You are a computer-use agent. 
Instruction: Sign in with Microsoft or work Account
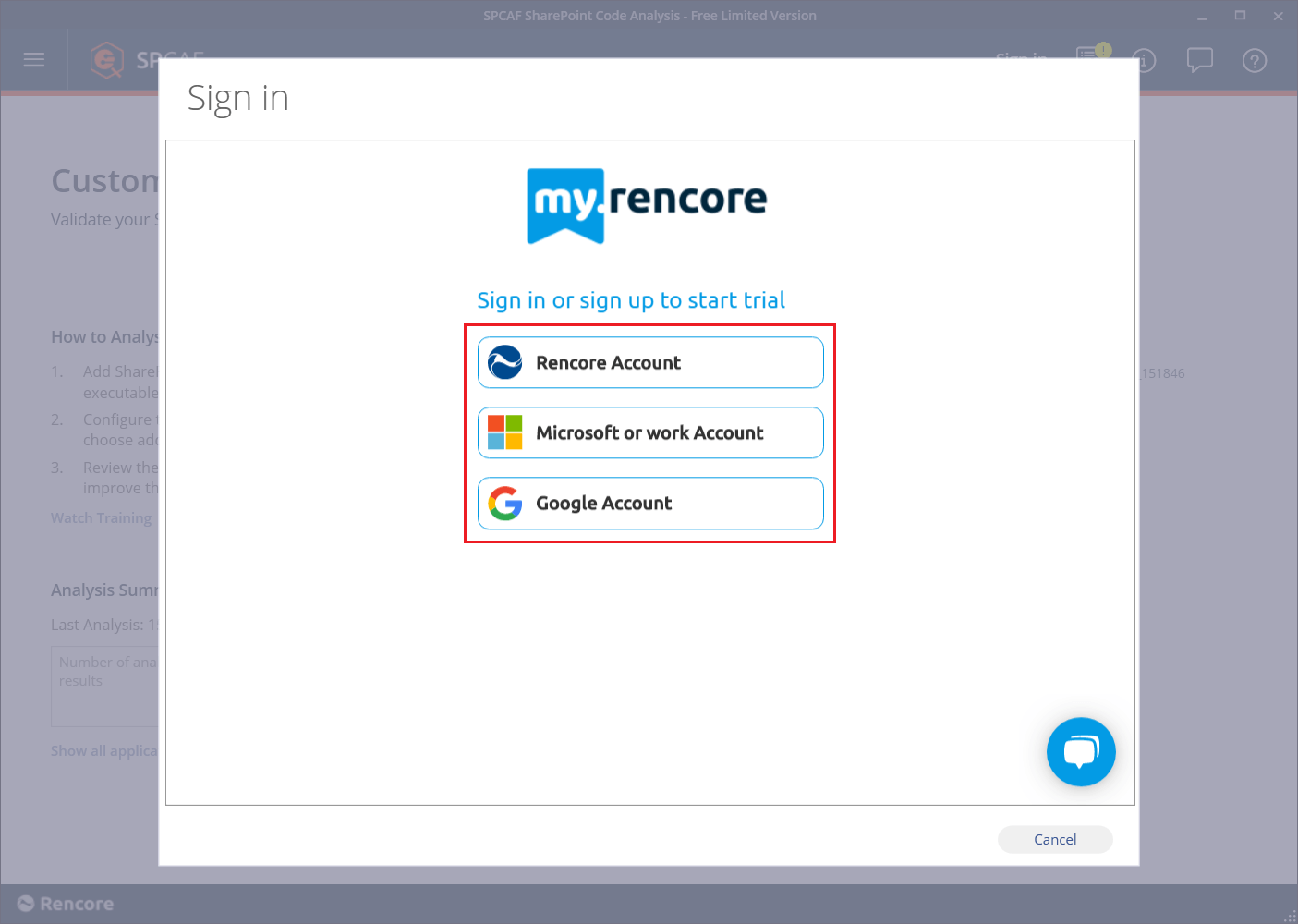(650, 432)
